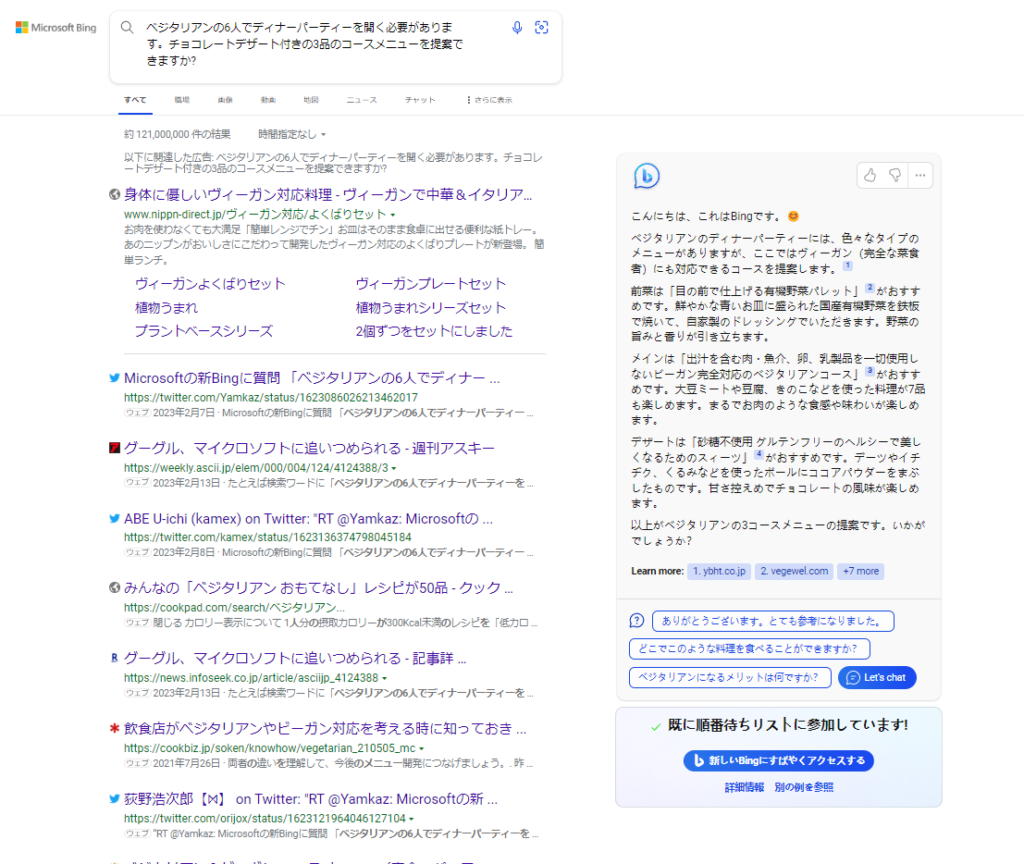This screenshot has height=864, width=1024.
Task: Give thumbs up to Bing answer
Action: (870, 175)
